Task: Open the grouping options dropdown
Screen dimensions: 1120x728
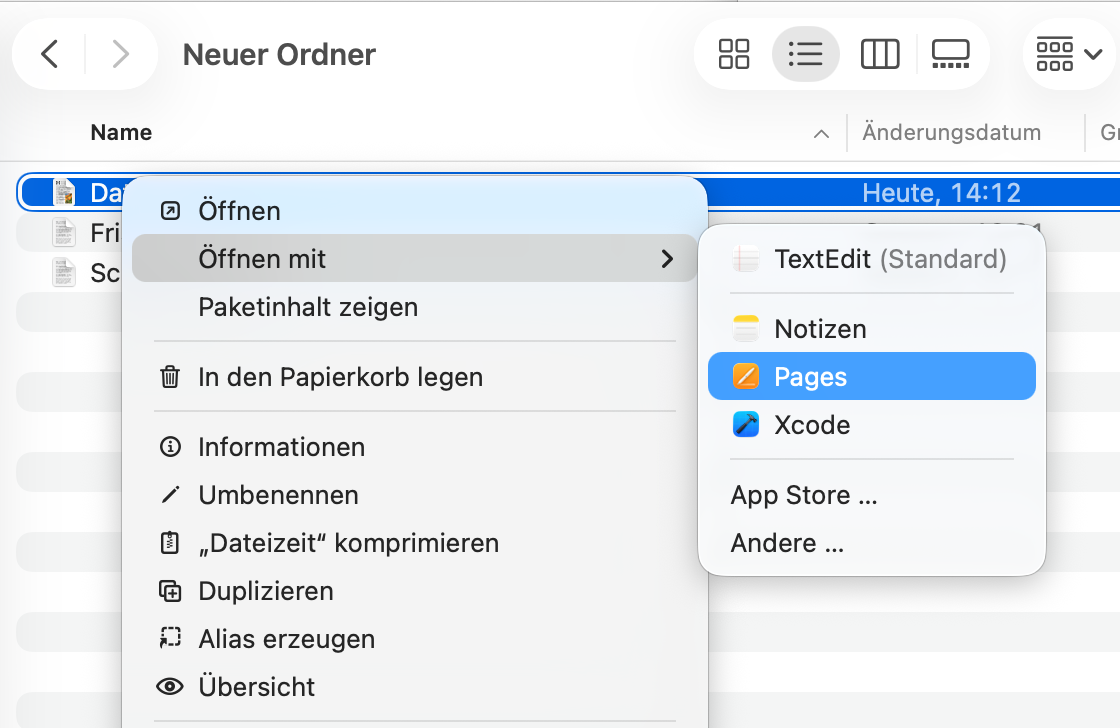Action: point(1068,54)
